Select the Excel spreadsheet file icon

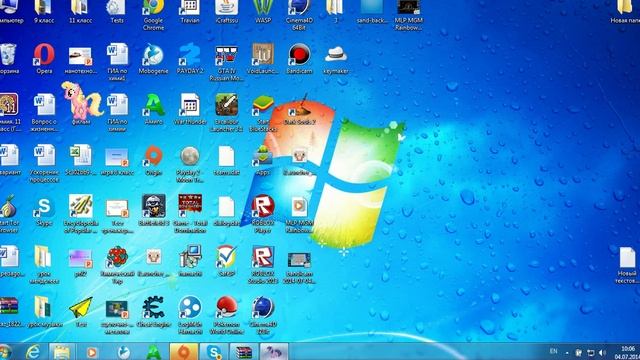coord(80,160)
